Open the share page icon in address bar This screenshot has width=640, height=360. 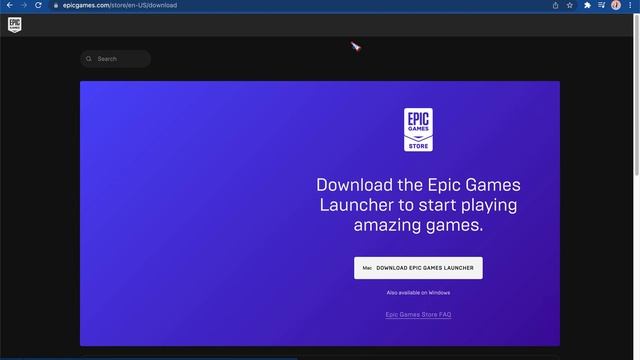coord(556,5)
